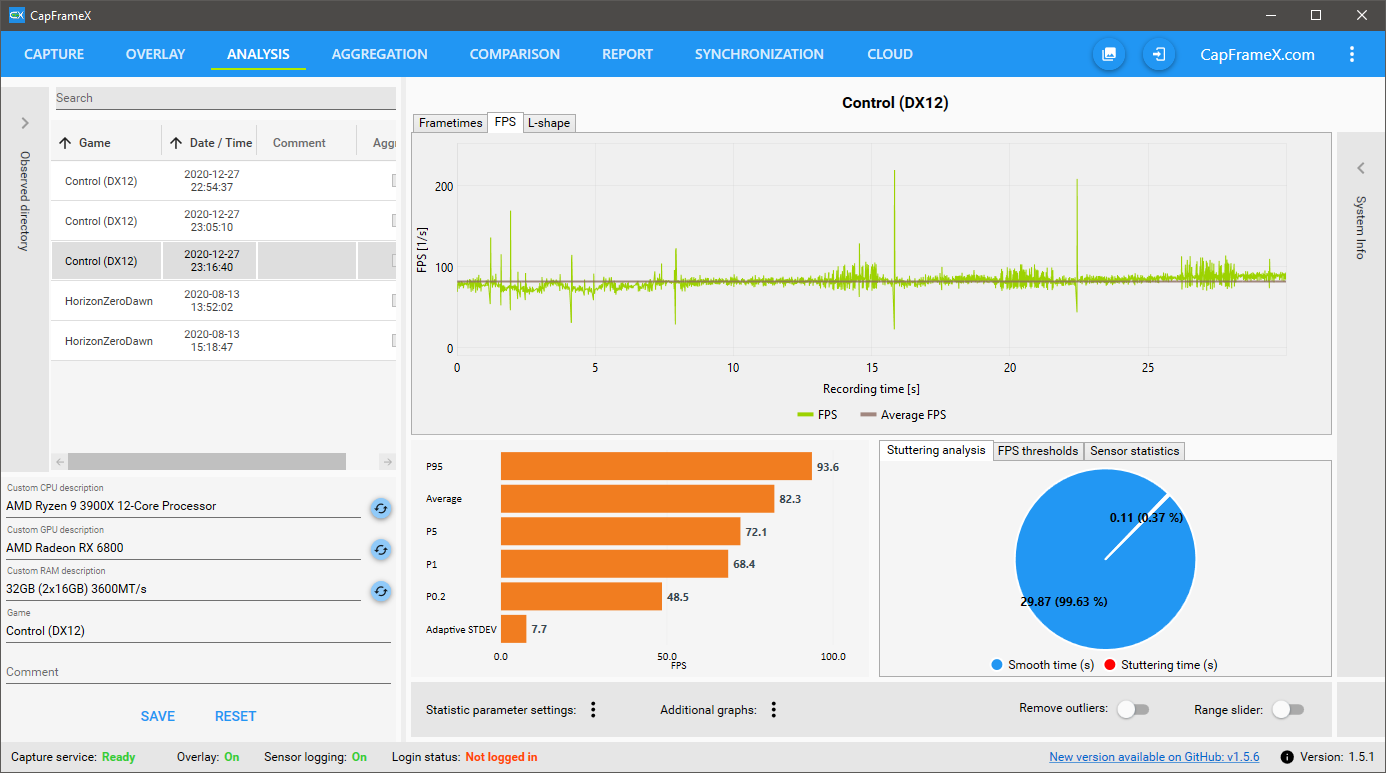Screen dimensions: 1386x773
Task: Refresh the custom CPU description
Action: click(380, 508)
